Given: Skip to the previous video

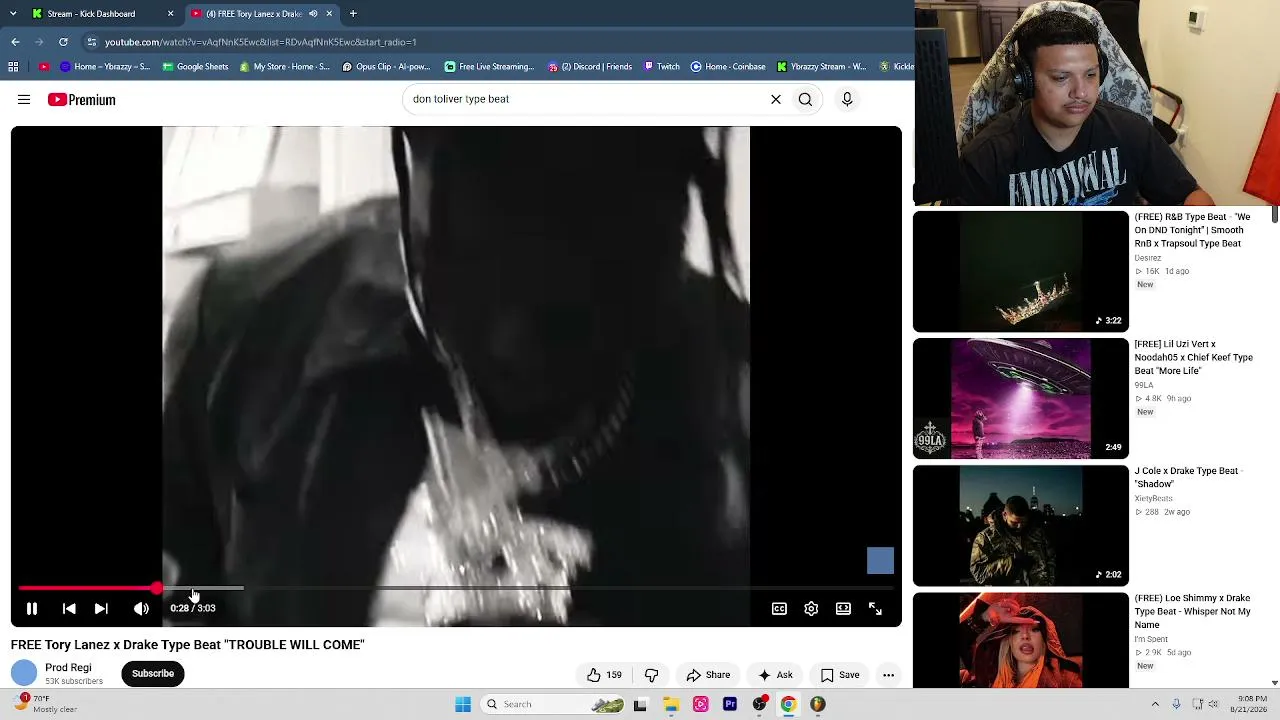Looking at the screenshot, I should [69, 608].
